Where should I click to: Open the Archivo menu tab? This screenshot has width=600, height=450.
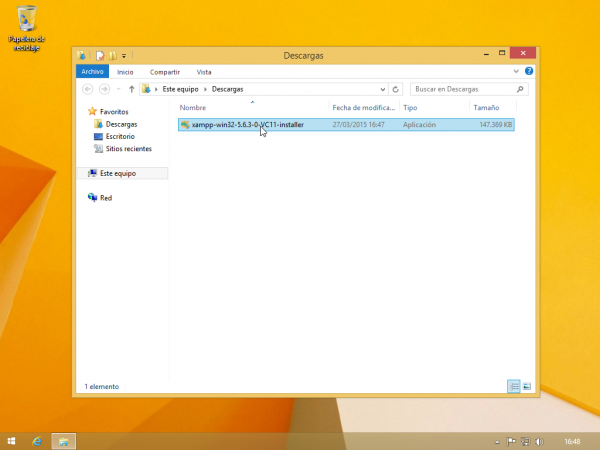[92, 72]
